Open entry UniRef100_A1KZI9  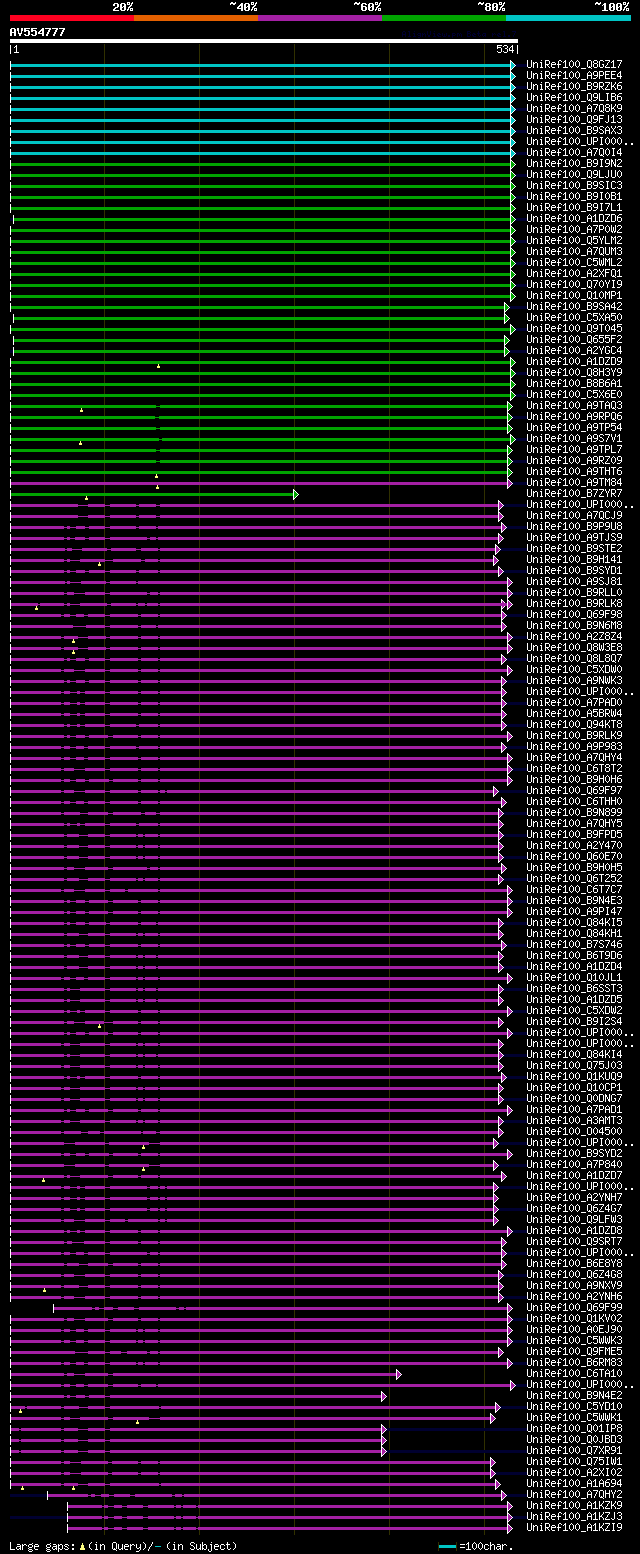point(574,1527)
